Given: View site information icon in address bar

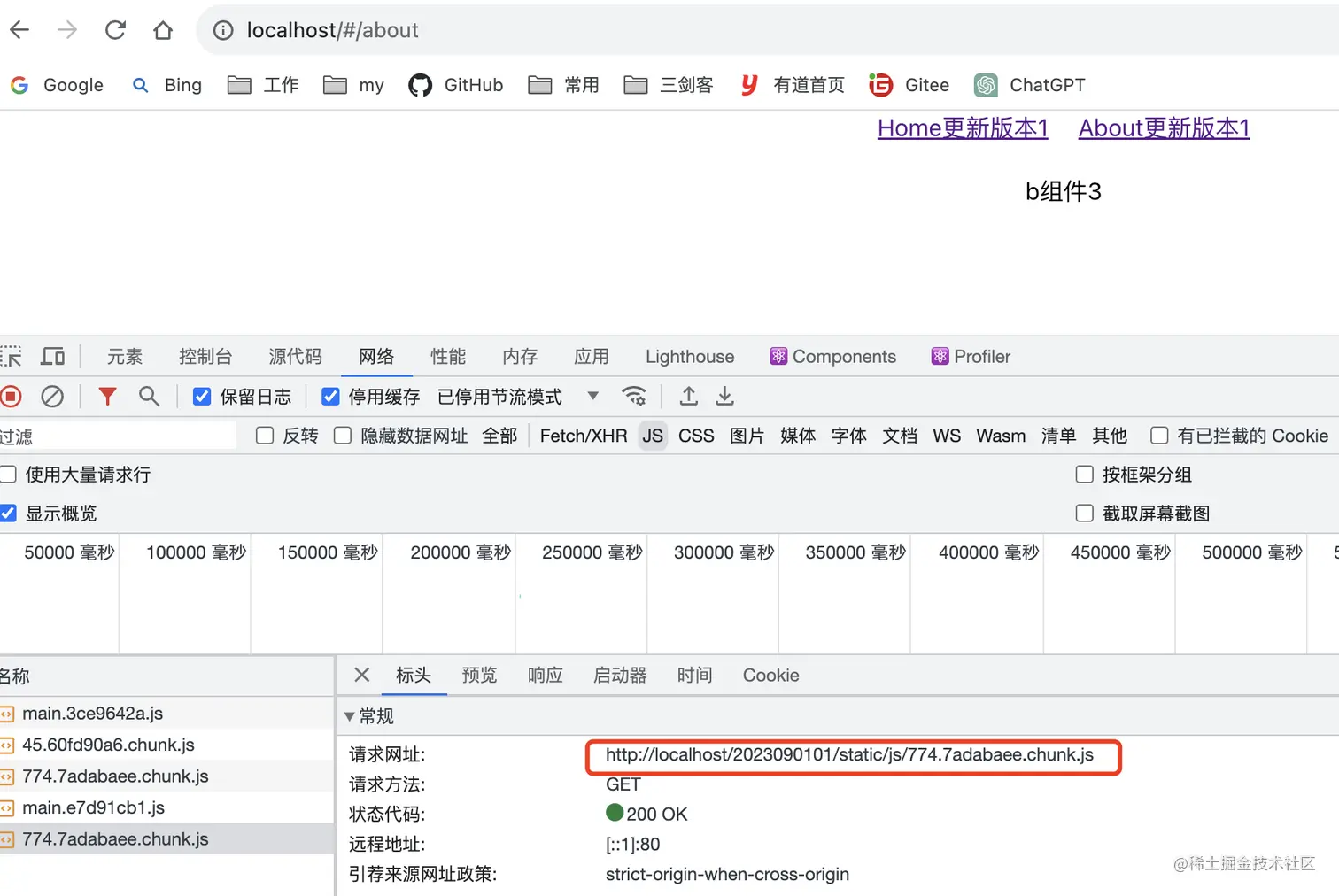Looking at the screenshot, I should point(223,30).
